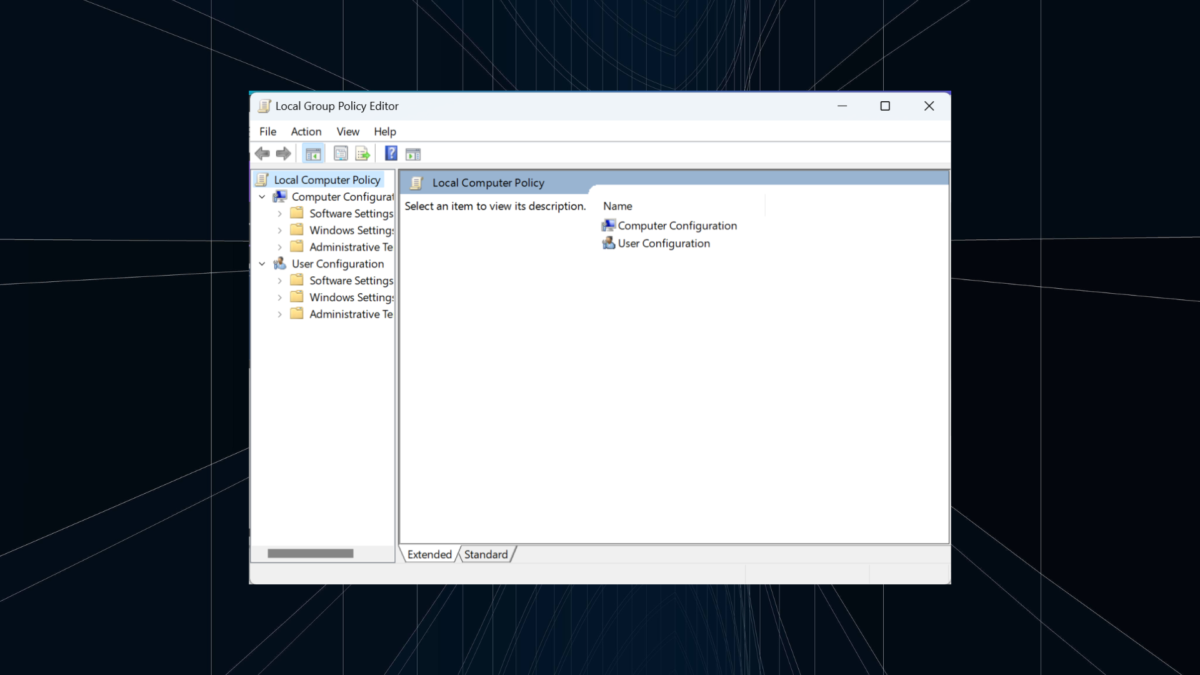Click the scroll icon in the title bar
The height and width of the screenshot is (675, 1200).
264,106
